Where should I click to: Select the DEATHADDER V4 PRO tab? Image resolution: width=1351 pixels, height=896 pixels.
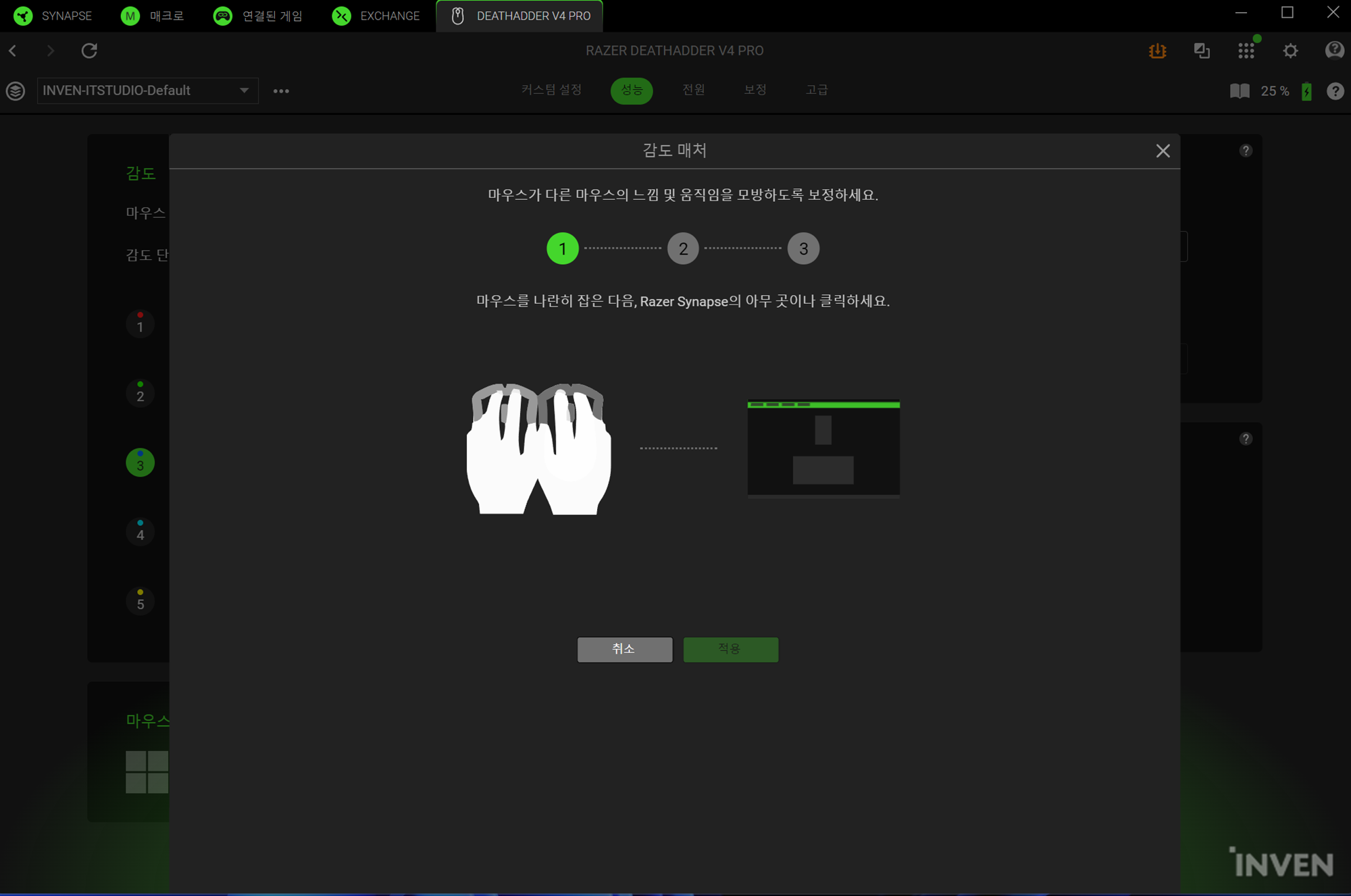click(x=519, y=16)
